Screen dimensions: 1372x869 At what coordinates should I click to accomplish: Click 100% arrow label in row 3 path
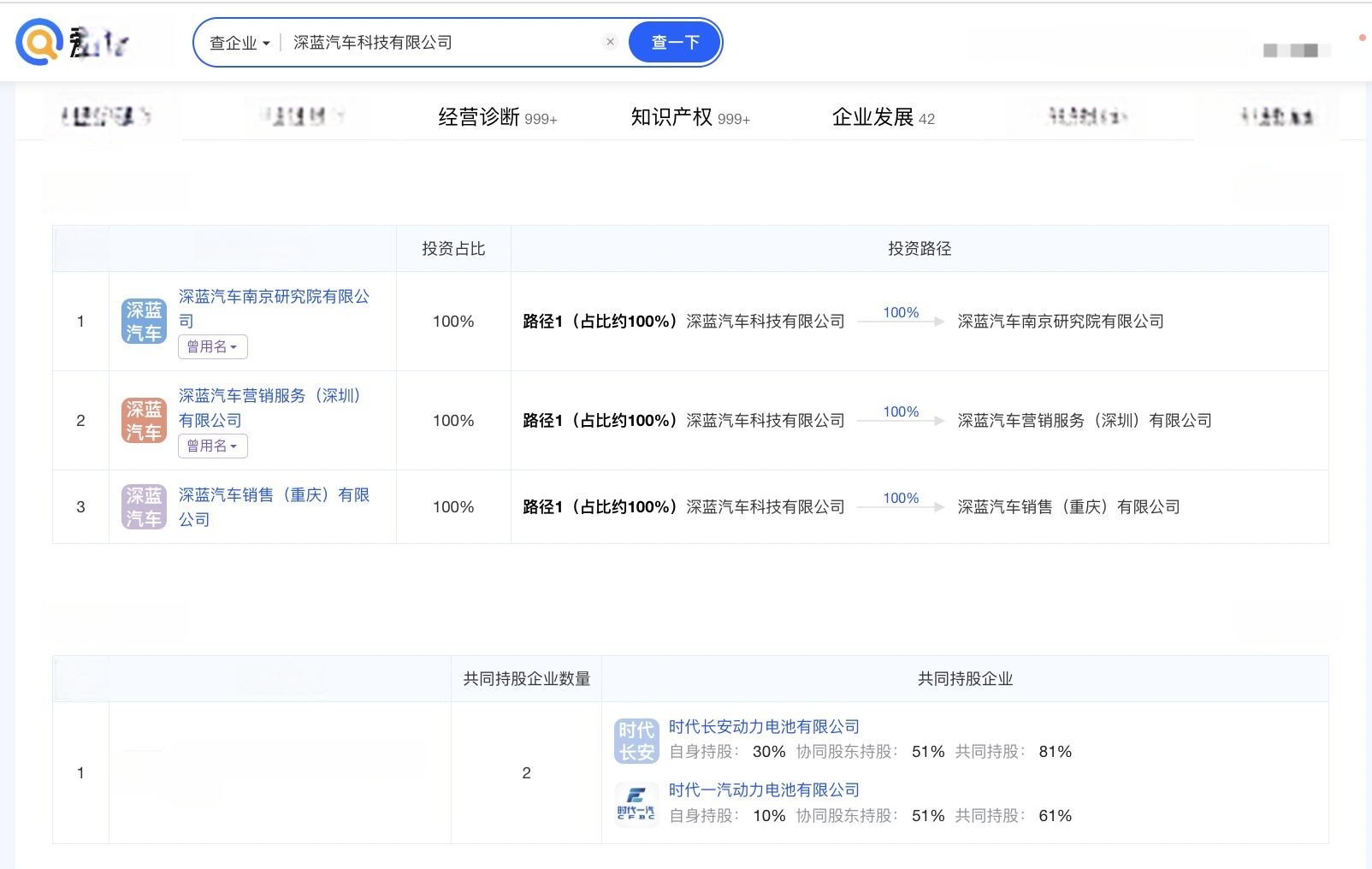901,499
